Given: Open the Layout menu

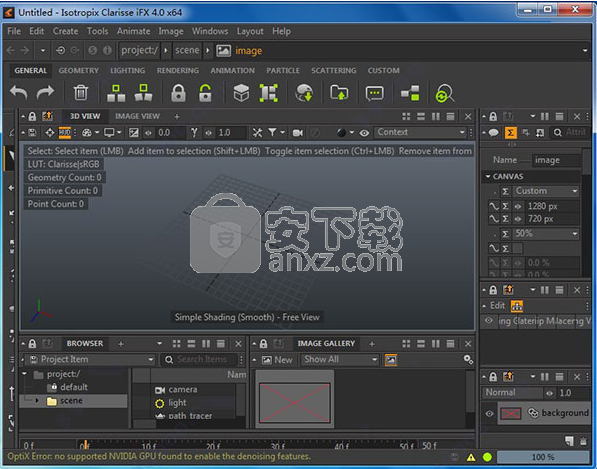Looking at the screenshot, I should click(x=250, y=31).
